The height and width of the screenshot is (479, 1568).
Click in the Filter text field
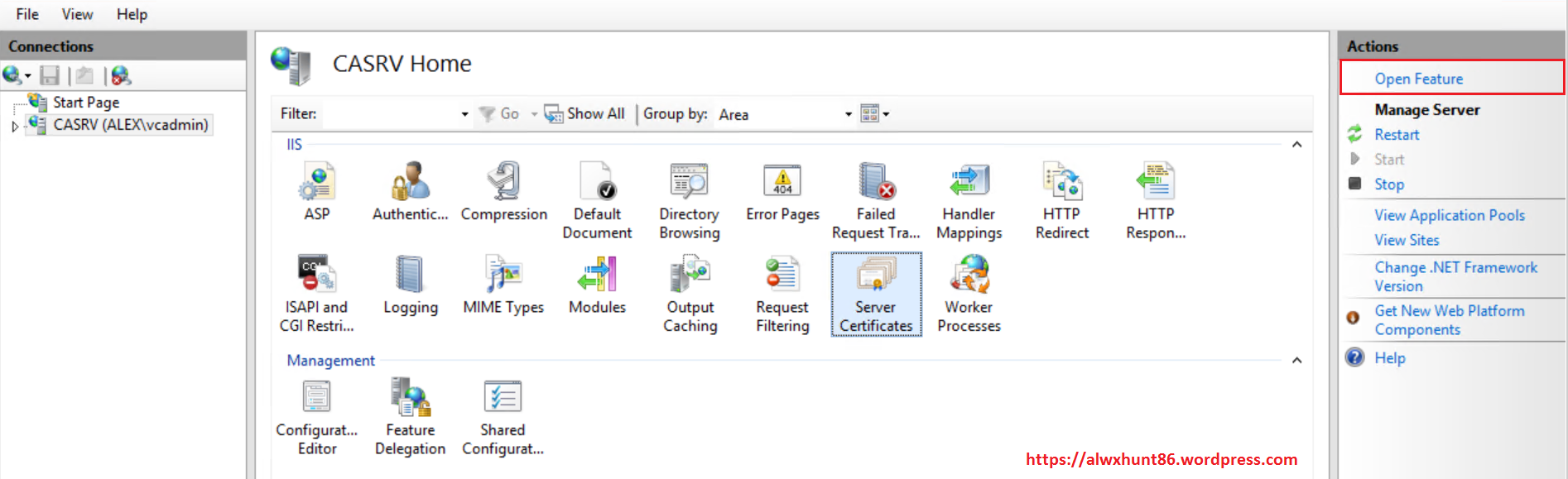389,114
